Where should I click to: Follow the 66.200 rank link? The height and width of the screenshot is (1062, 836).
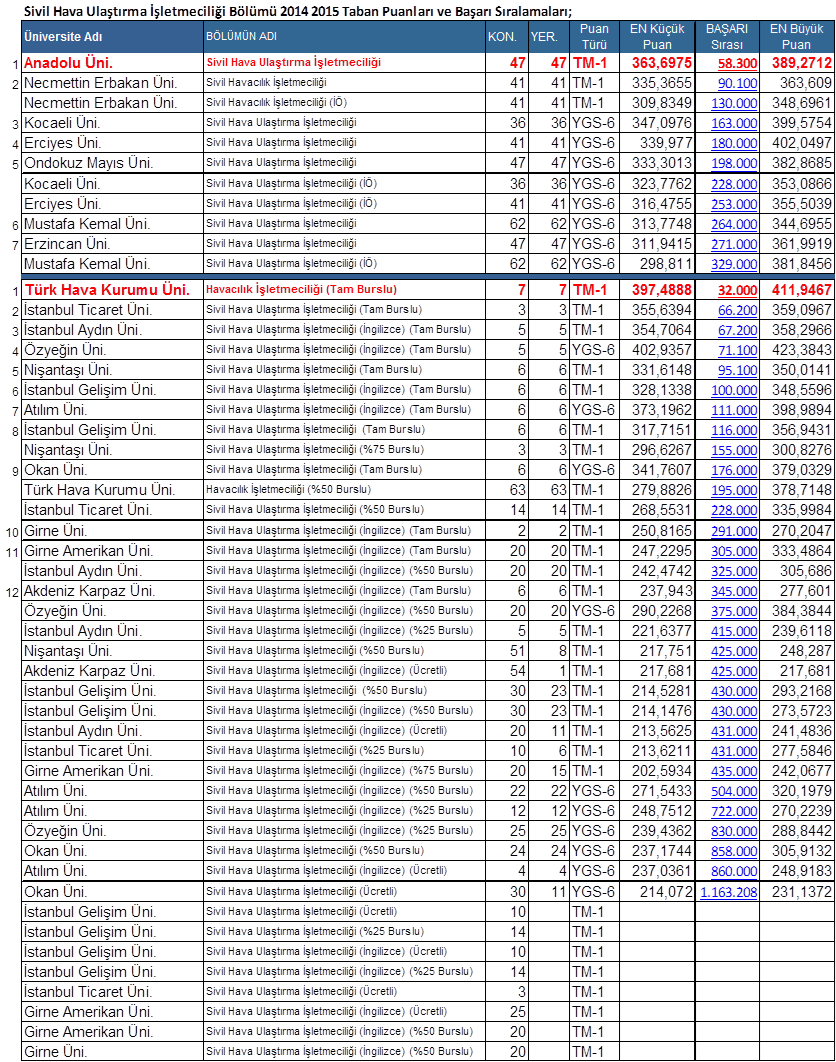coord(737,310)
